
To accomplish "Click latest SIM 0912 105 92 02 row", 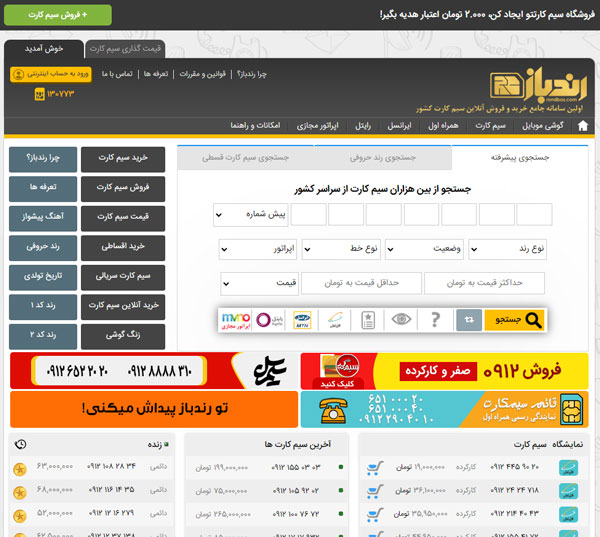I will click(x=266, y=491).
